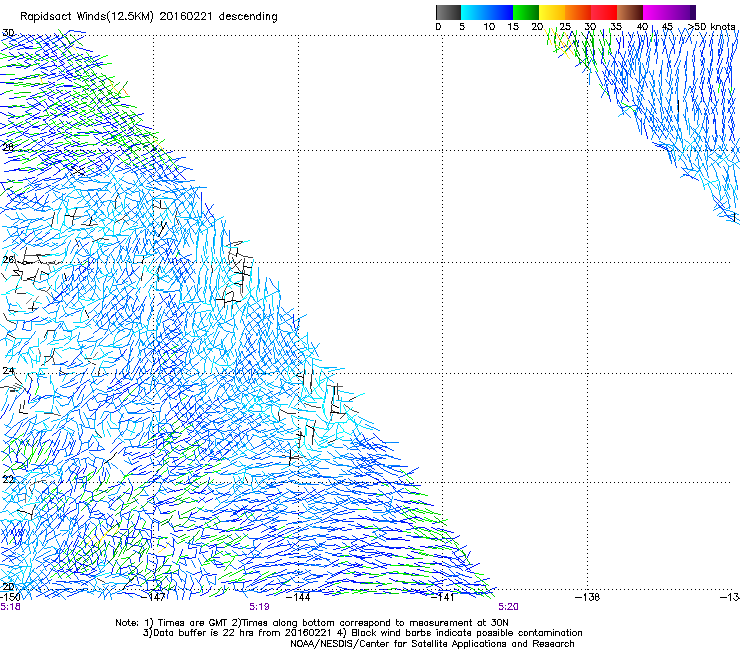The width and height of the screenshot is (740, 650).
Task: Click the '>50 knots' legend label
Action: click(712, 27)
